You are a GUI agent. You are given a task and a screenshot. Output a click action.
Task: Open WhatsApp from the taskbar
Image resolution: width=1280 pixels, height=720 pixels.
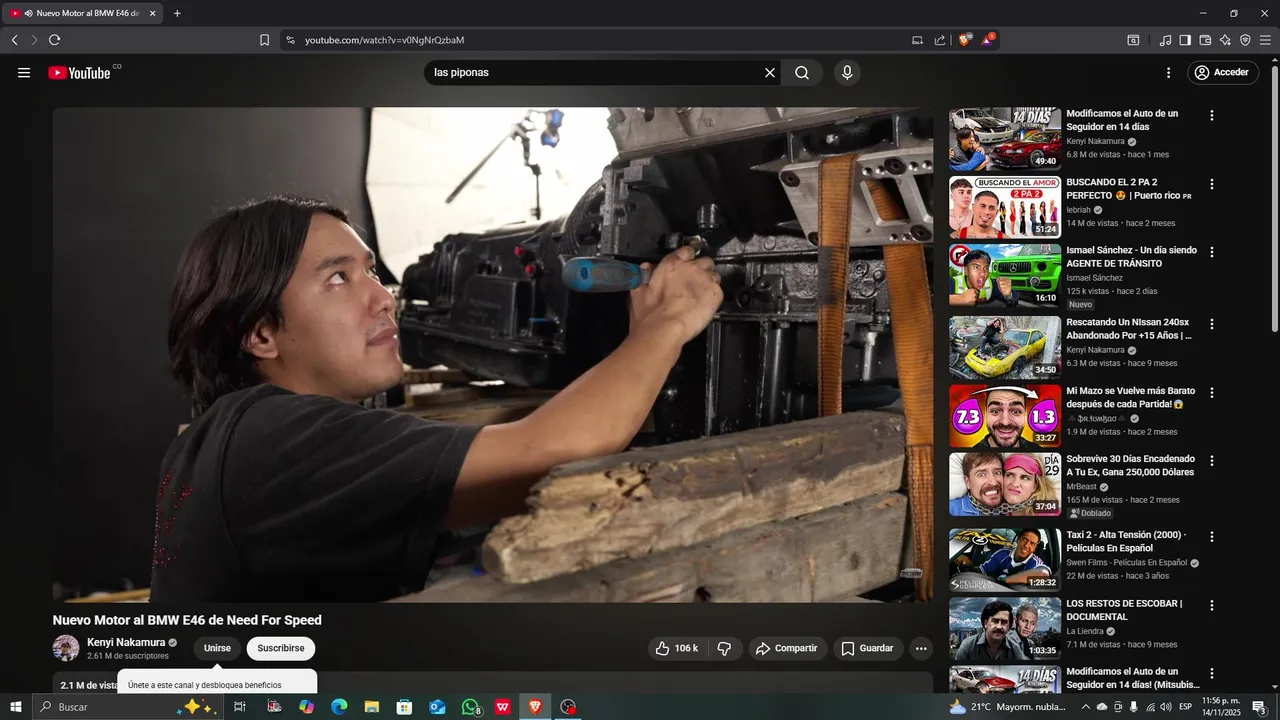471,707
